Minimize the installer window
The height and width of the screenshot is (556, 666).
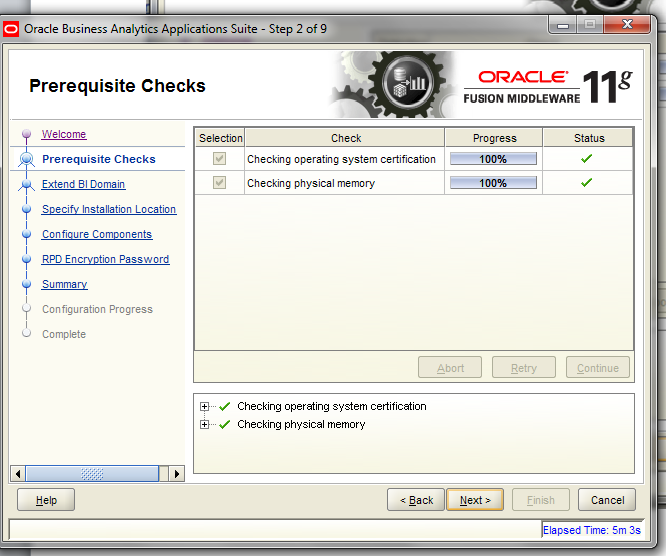click(563, 25)
